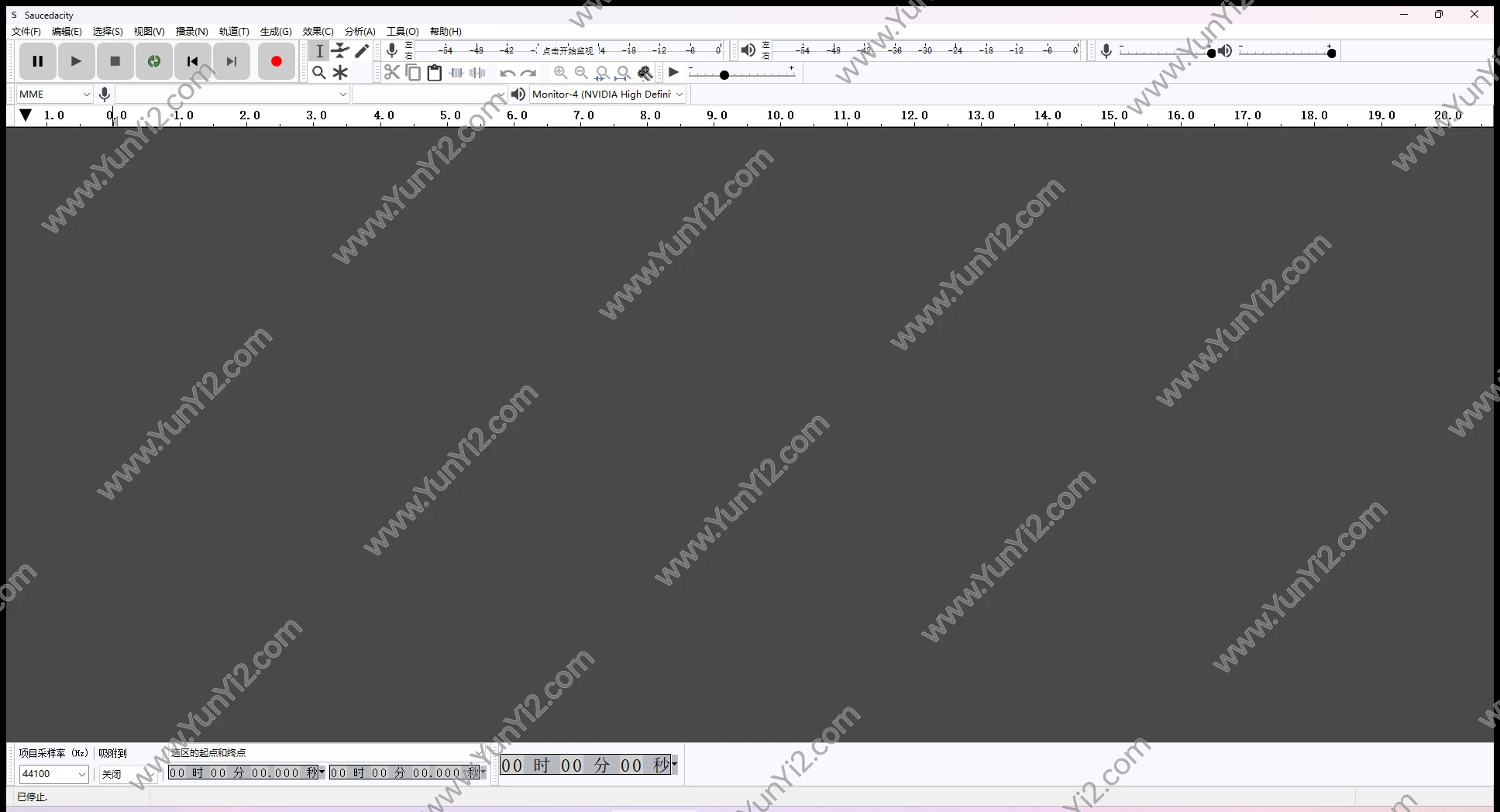Start recording with the red Record button
Screen dimensions: 1500x812
click(x=276, y=61)
